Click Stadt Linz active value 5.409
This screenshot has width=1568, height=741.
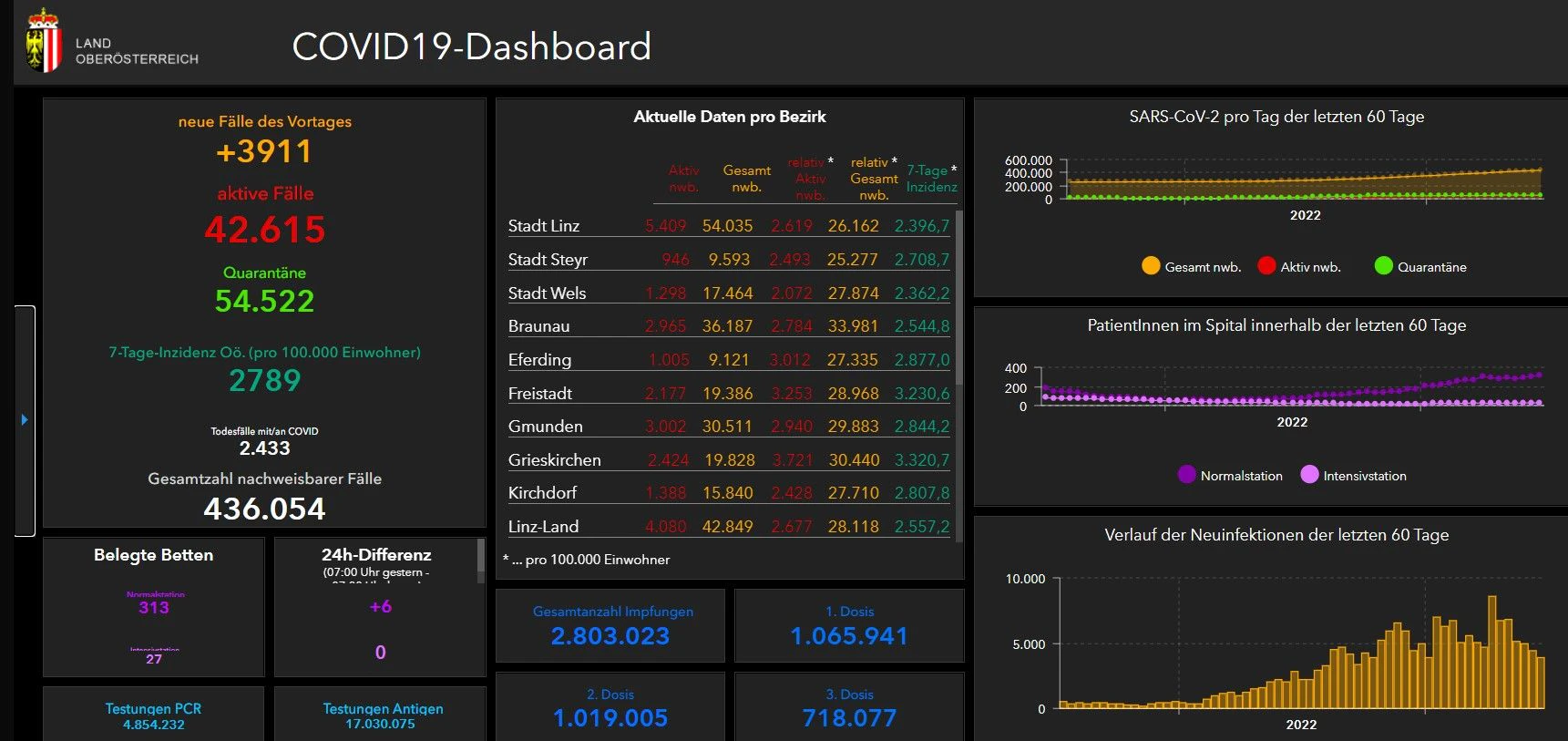coord(665,226)
